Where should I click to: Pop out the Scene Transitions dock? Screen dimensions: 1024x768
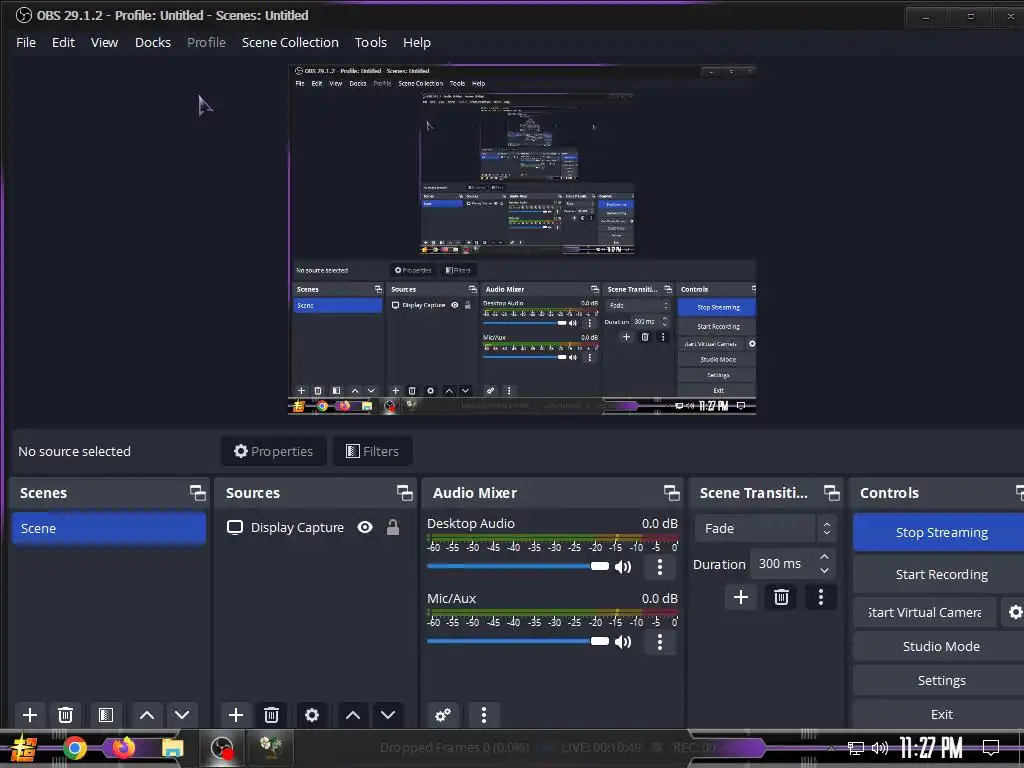click(x=832, y=493)
